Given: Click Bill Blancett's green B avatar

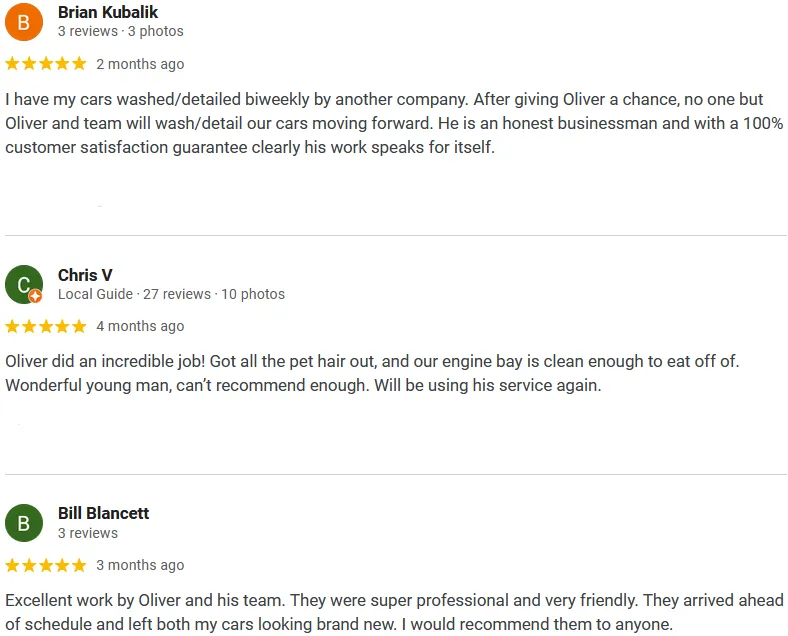Looking at the screenshot, I should 24,523.
